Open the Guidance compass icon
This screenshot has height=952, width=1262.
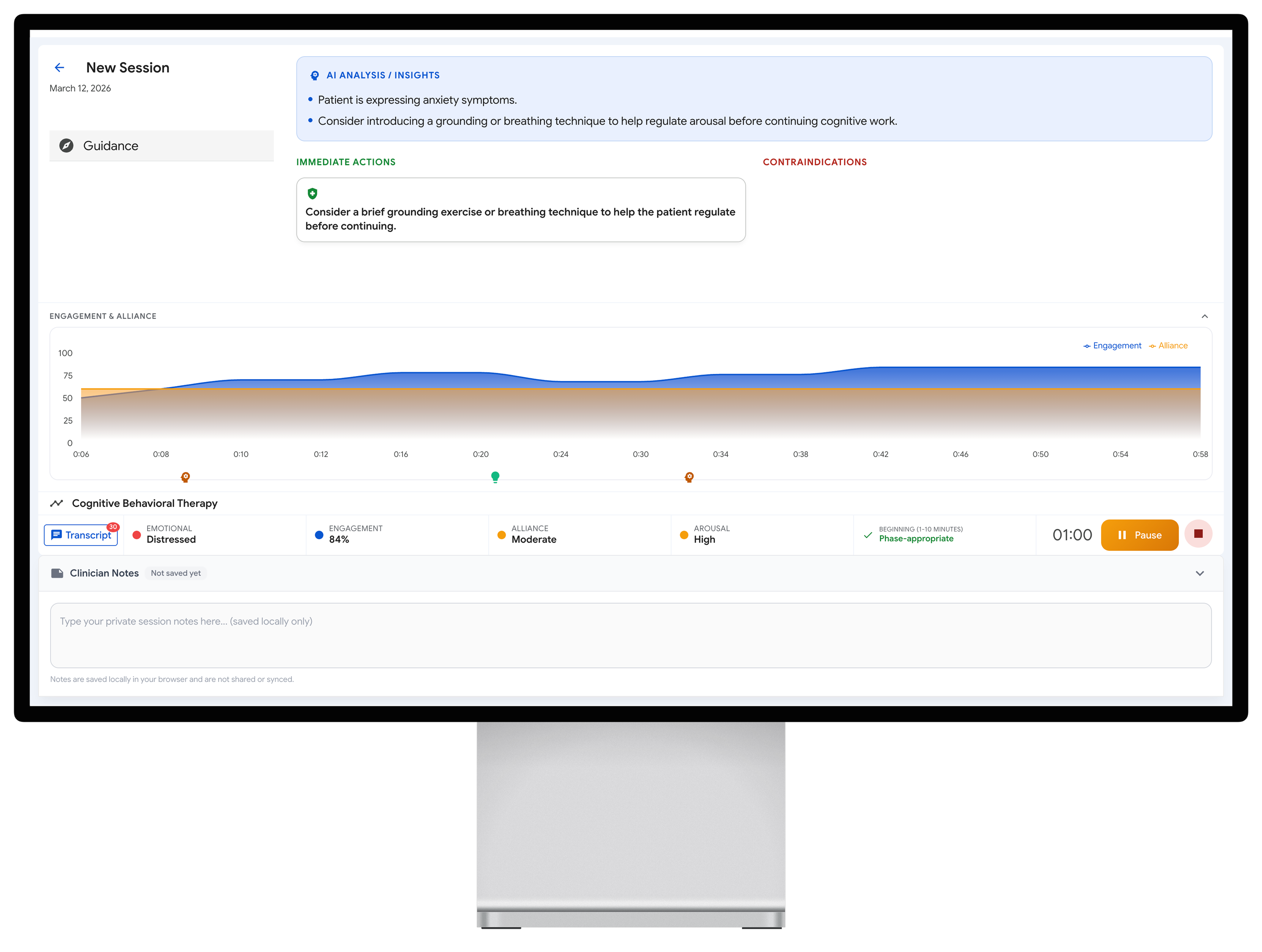point(66,145)
